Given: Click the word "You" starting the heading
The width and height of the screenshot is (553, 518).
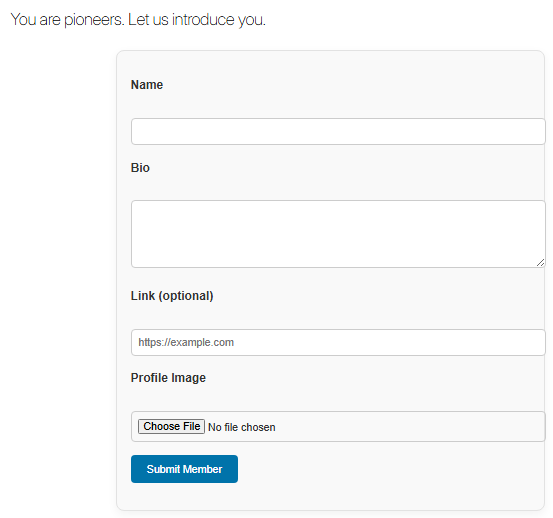Looking at the screenshot, I should [x=23, y=20].
